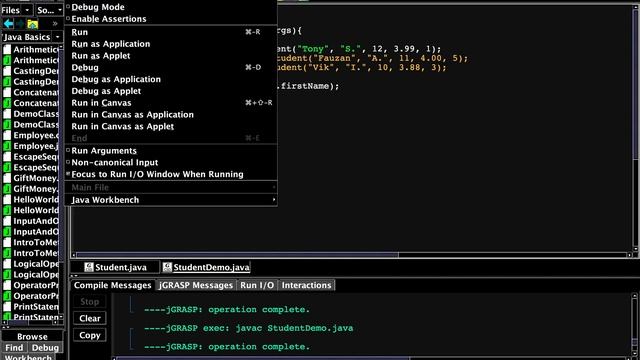The image size is (640, 360).
Task: Click the file list horizontal scrollbar
Action: click(29, 323)
